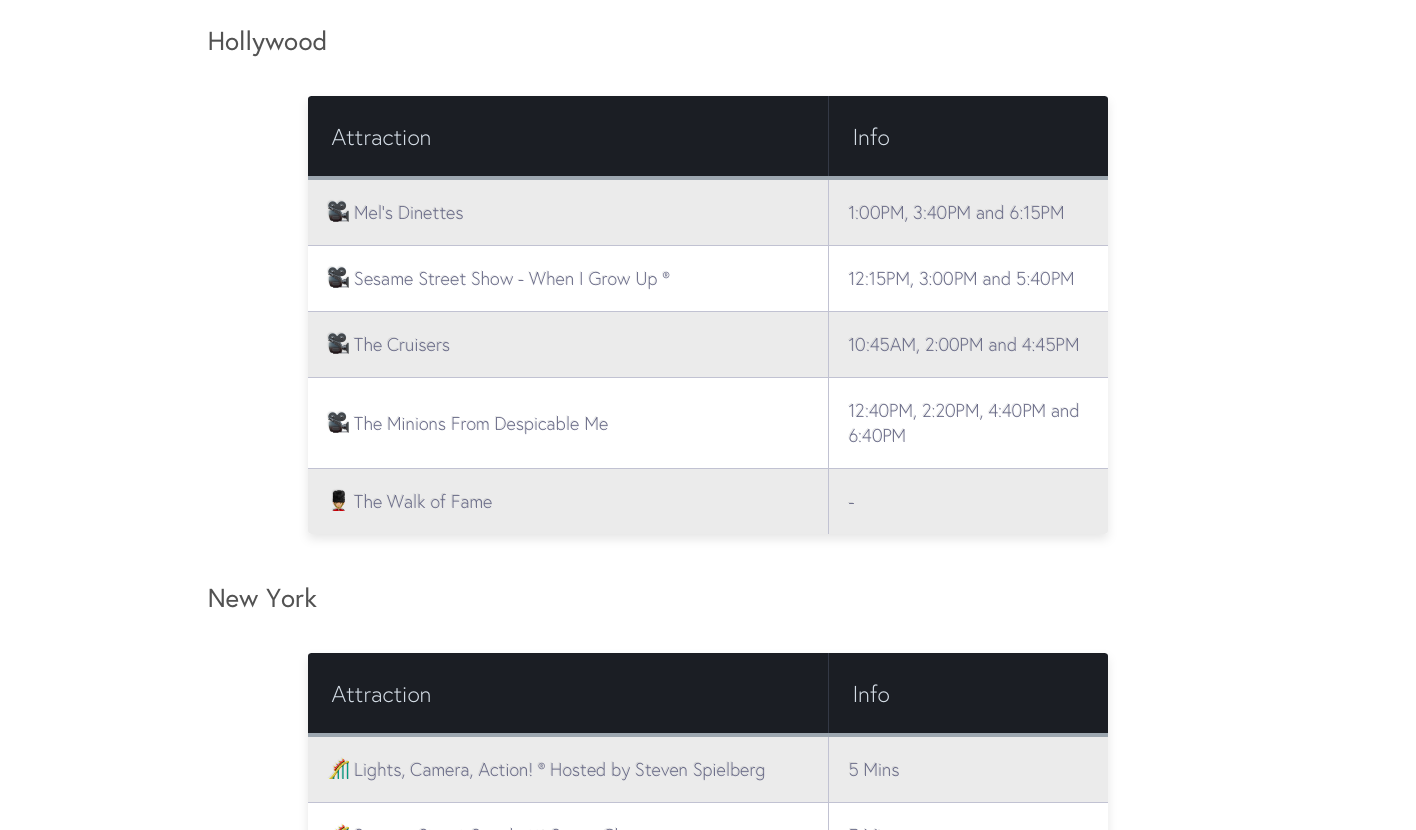Click the Attraction column header in the New York table
Image resolution: width=1416 pixels, height=830 pixels.
381,695
